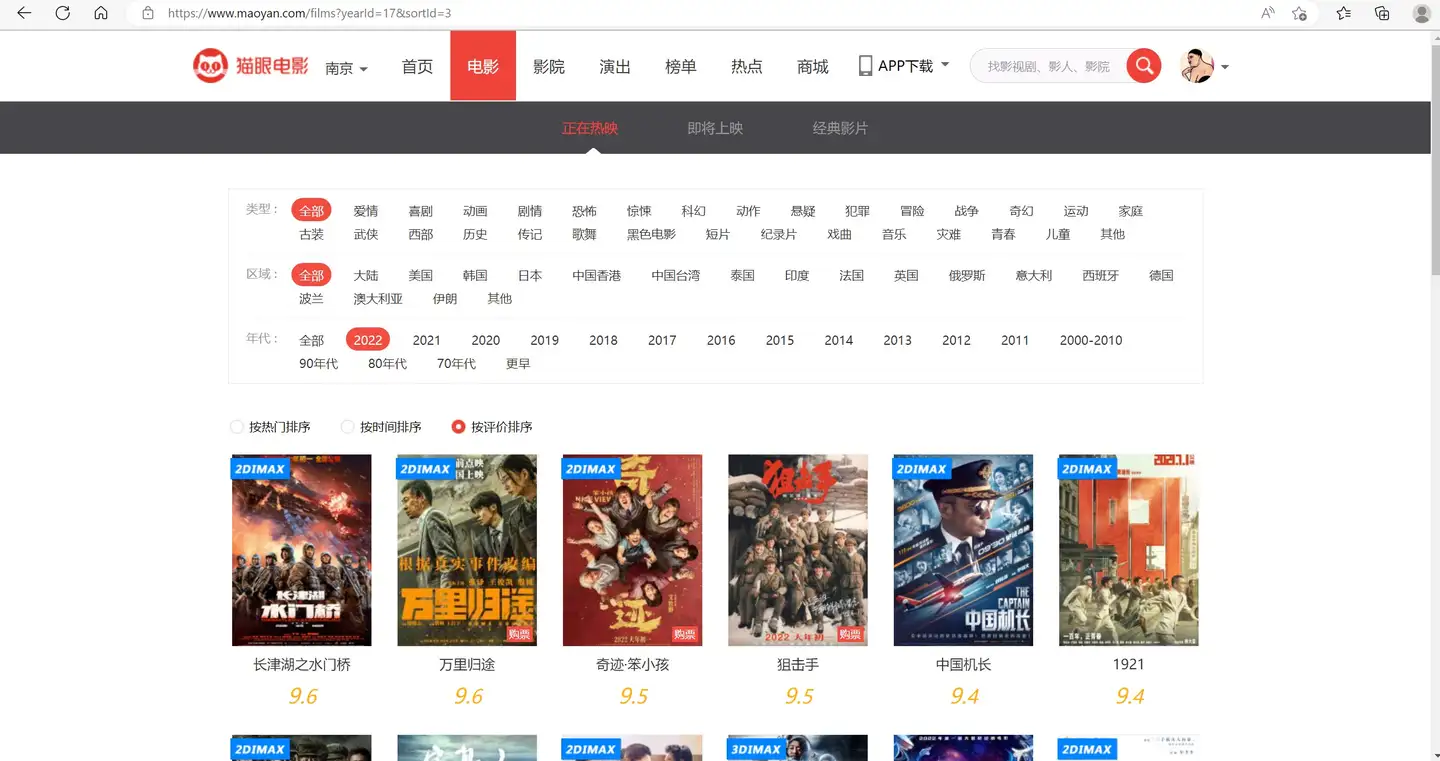Select year 2021 filter
The width and height of the screenshot is (1440, 761).
[427, 340]
